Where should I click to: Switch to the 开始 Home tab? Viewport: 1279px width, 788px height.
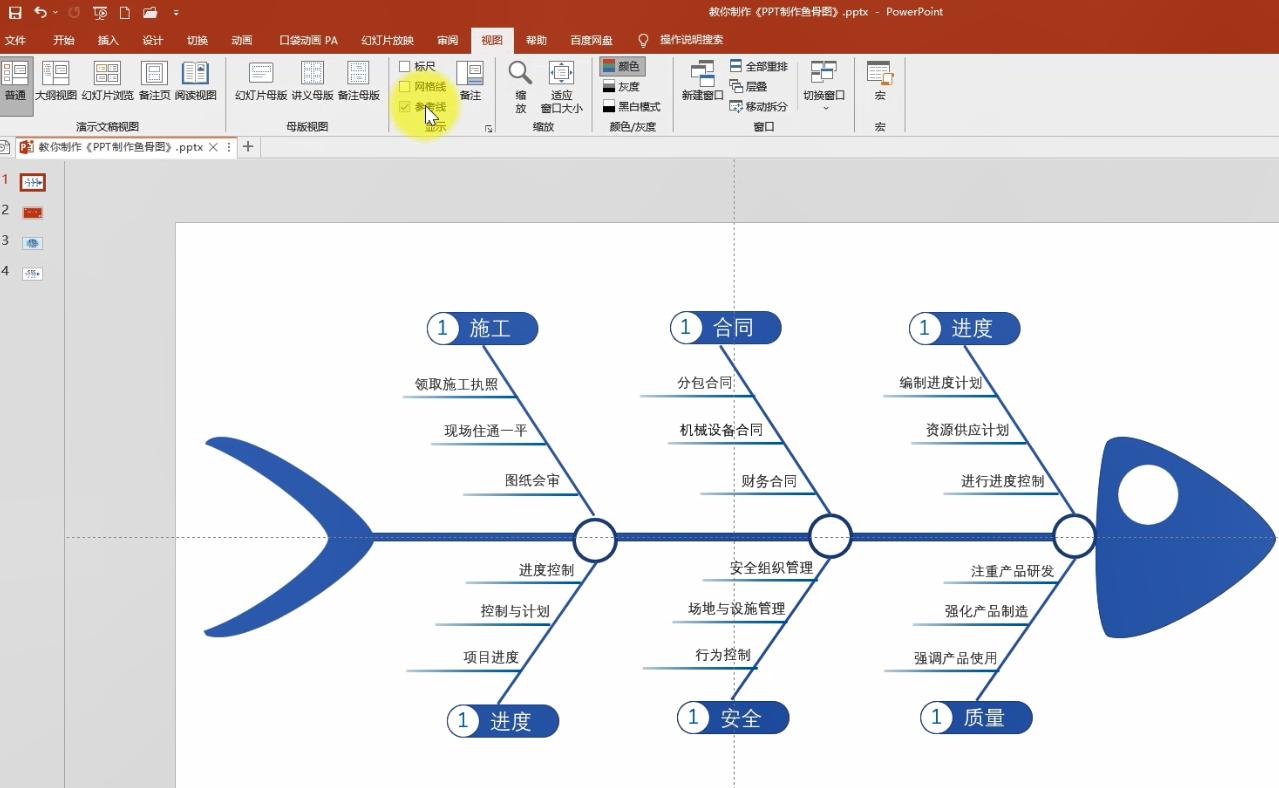tap(64, 40)
